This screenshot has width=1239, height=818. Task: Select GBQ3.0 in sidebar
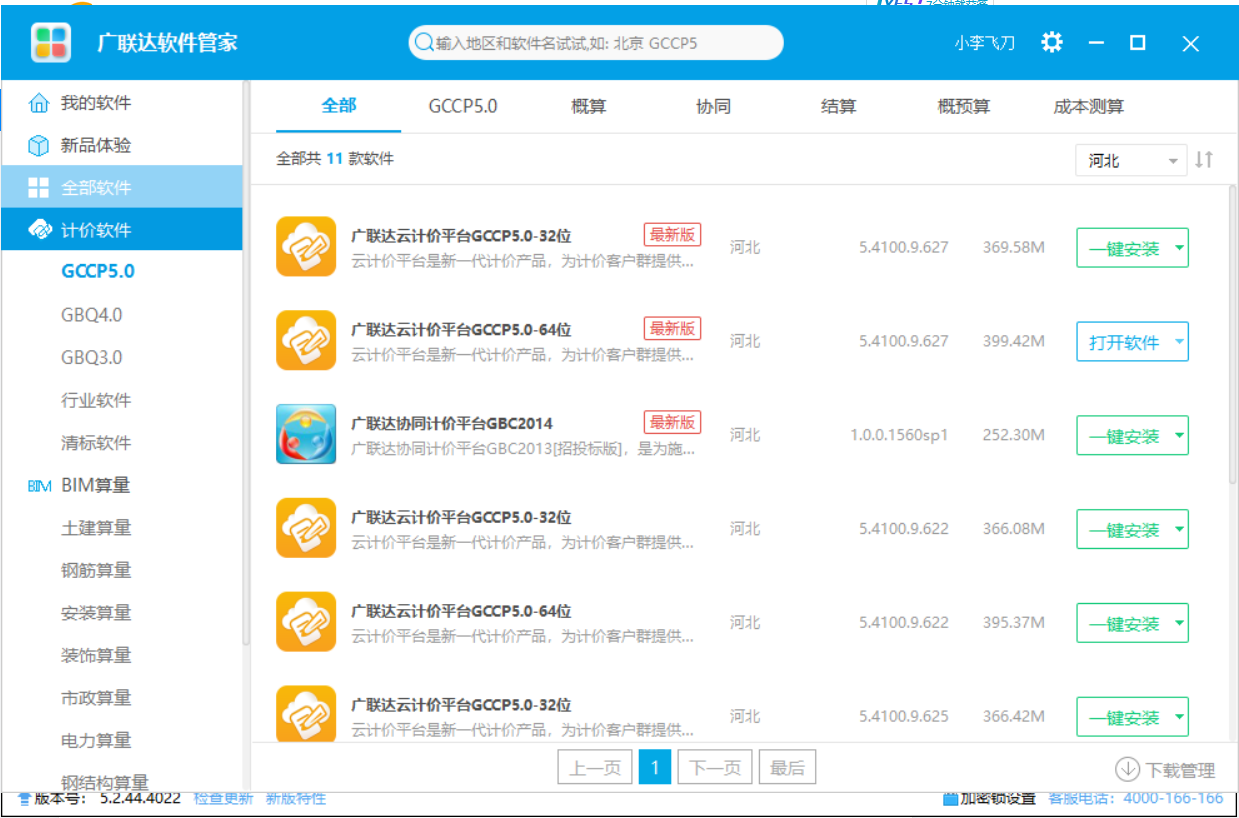pyautogui.click(x=91, y=357)
